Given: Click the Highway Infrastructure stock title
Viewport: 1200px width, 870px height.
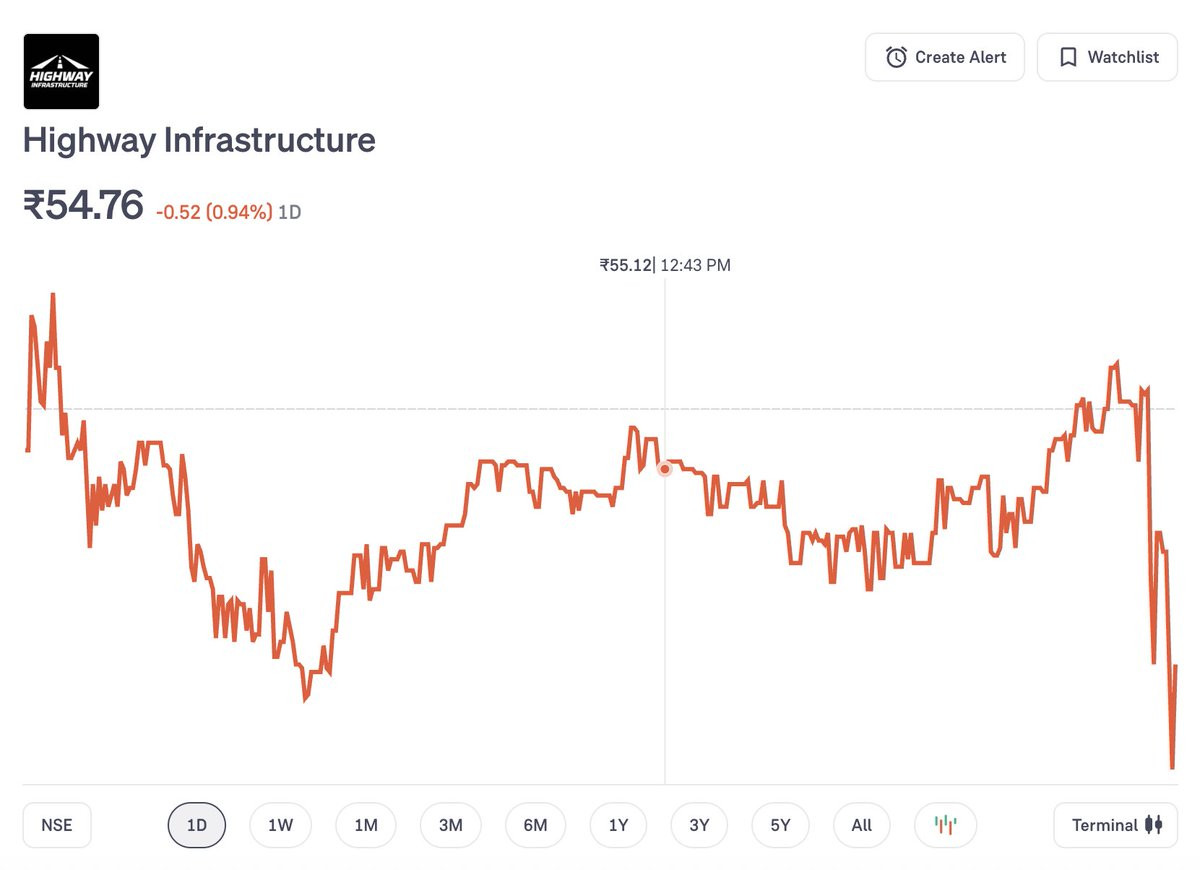Looking at the screenshot, I should [x=199, y=140].
